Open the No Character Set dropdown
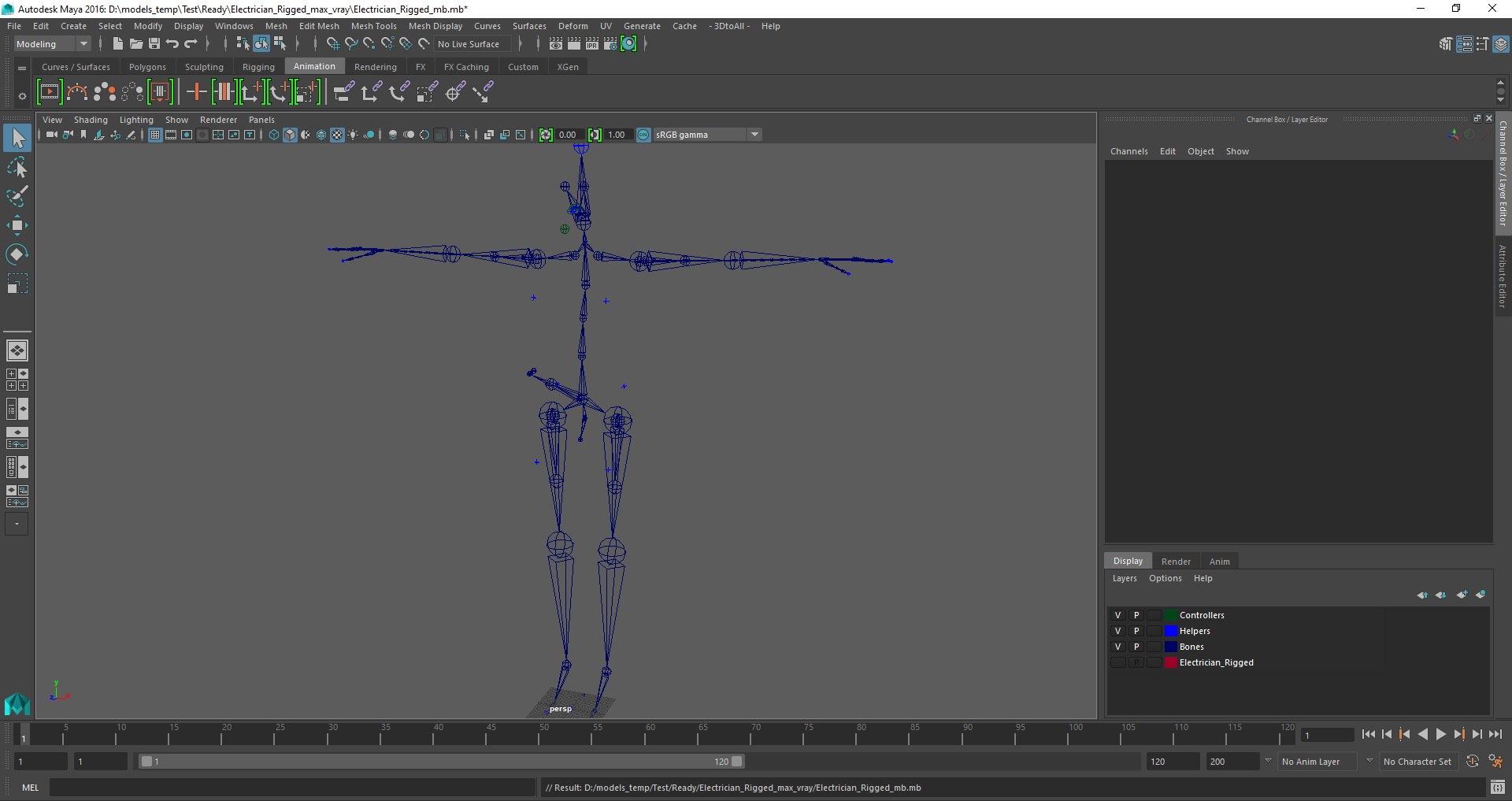Screen dimensions: 1512x801 1417,762
